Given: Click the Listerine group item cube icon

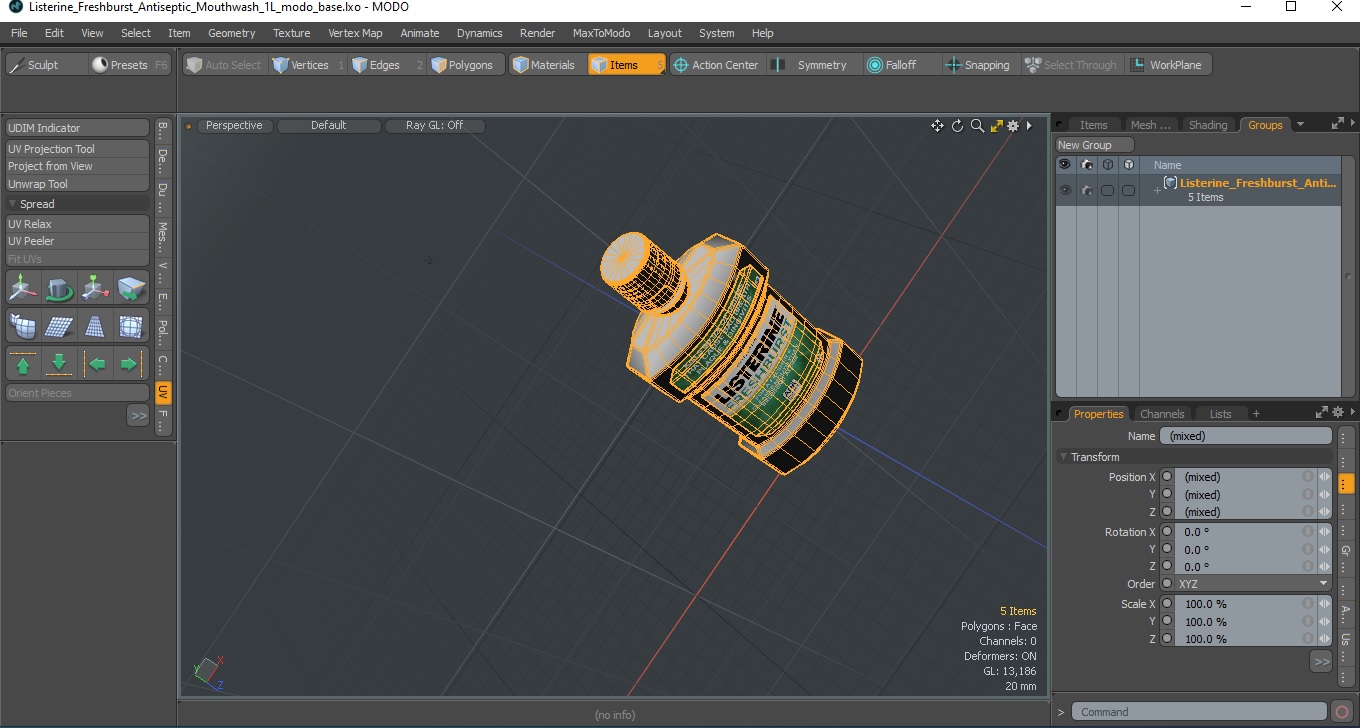Looking at the screenshot, I should click(1170, 183).
